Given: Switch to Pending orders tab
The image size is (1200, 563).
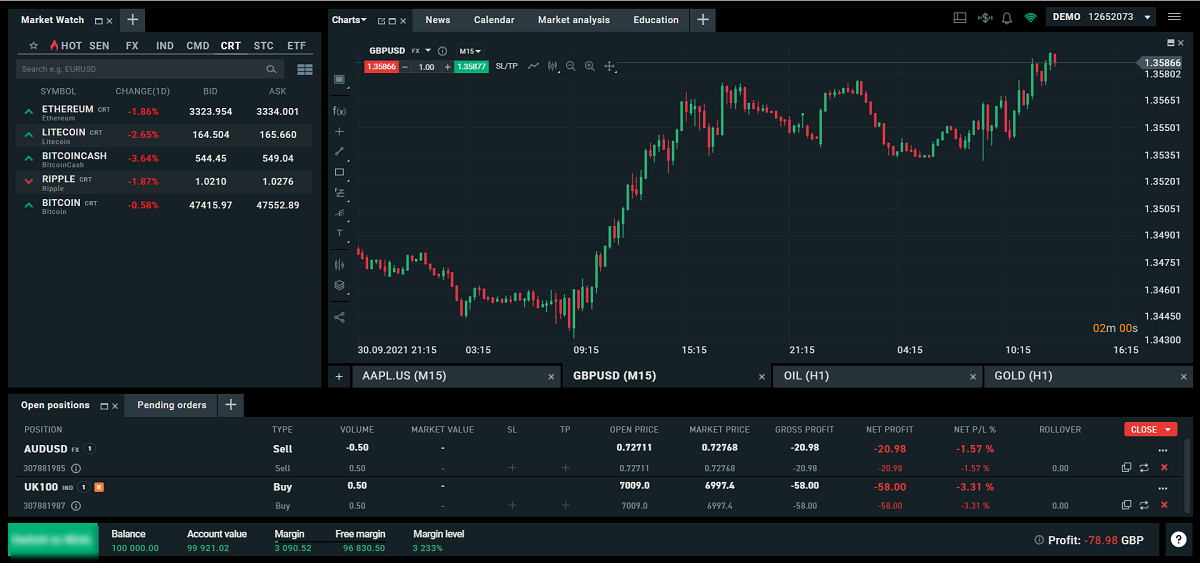Looking at the screenshot, I should pyautogui.click(x=172, y=405).
